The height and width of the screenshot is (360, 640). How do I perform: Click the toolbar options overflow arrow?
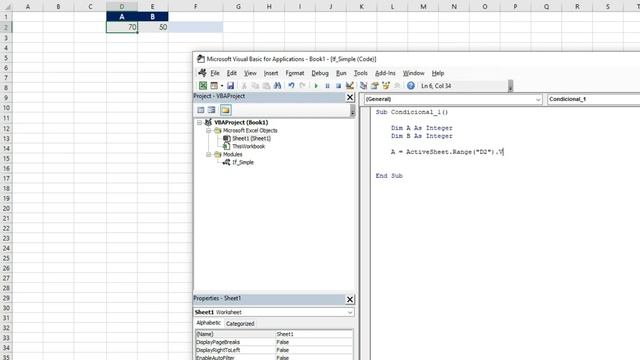click(x=510, y=86)
